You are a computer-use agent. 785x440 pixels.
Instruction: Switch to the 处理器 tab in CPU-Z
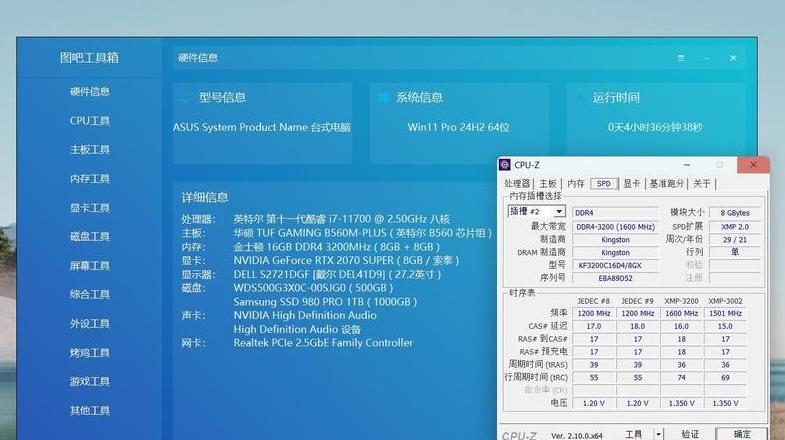517,184
